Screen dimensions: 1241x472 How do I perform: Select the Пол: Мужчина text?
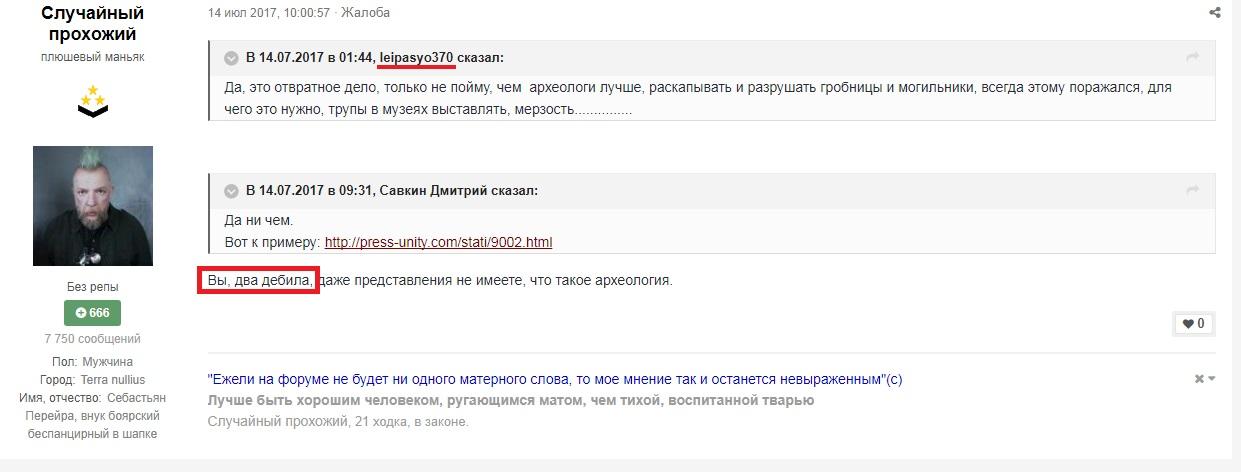tap(92, 361)
